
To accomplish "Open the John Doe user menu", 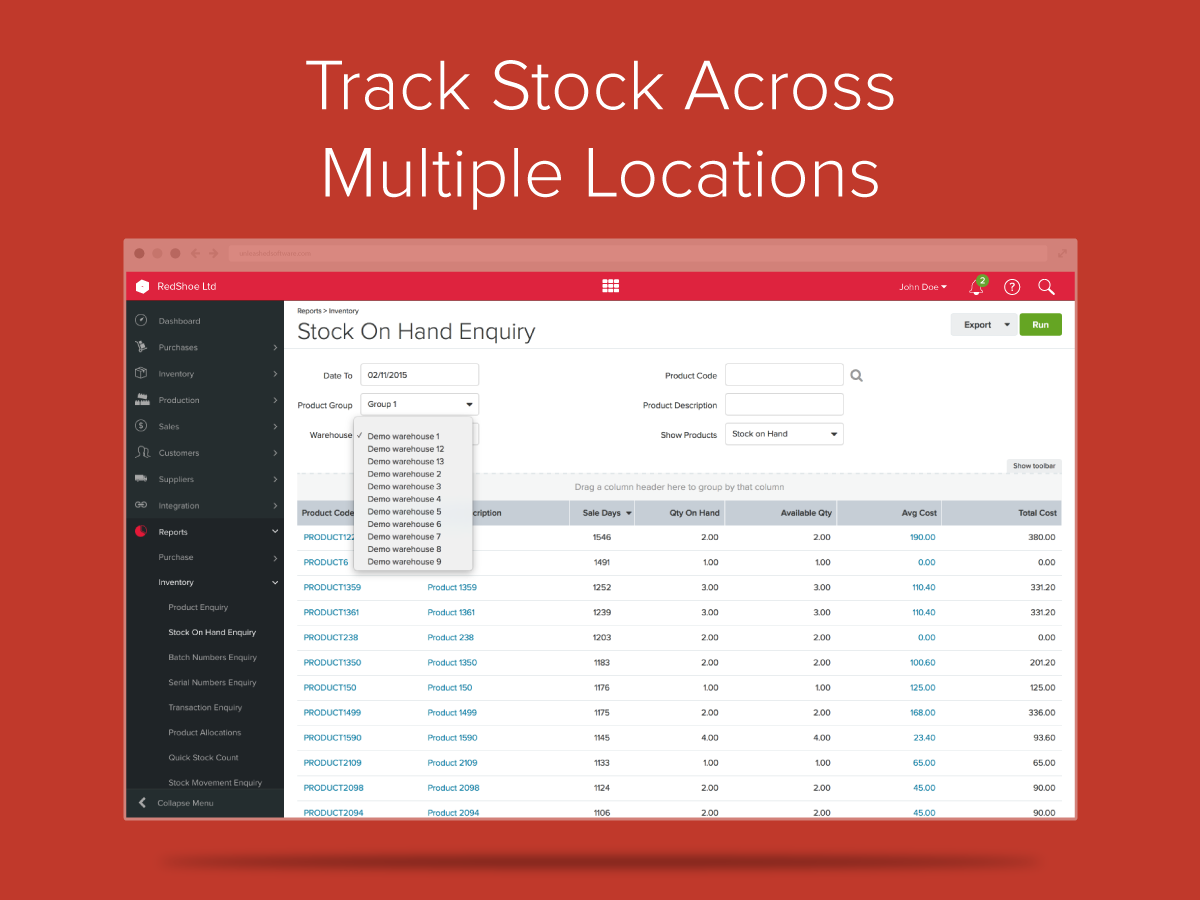I will pyautogui.click(x=922, y=287).
